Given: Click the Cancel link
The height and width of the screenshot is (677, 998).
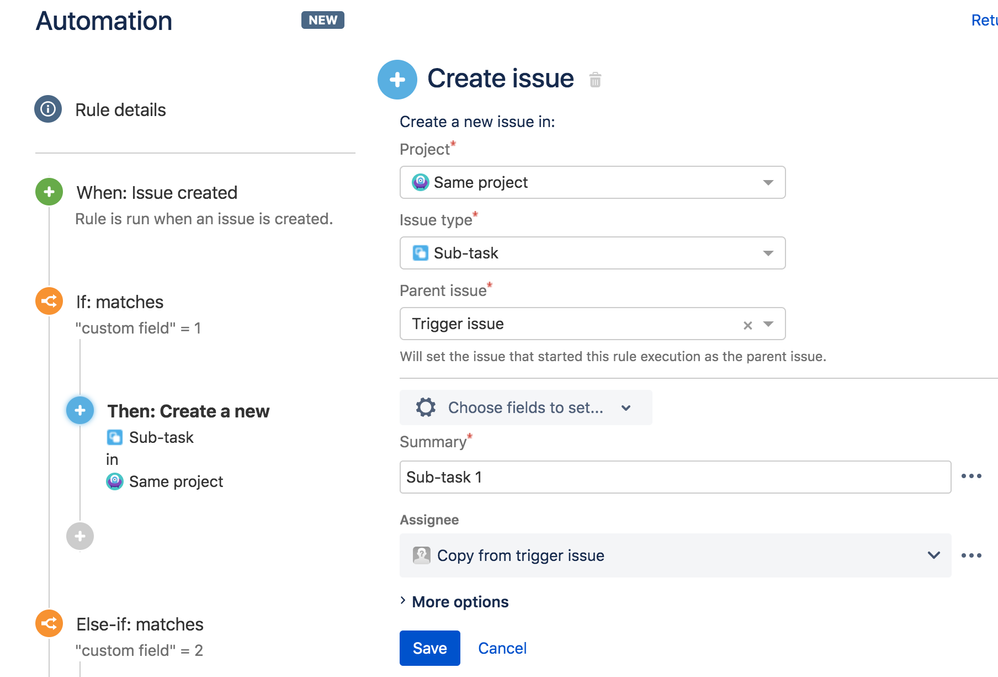Looking at the screenshot, I should [x=502, y=648].
